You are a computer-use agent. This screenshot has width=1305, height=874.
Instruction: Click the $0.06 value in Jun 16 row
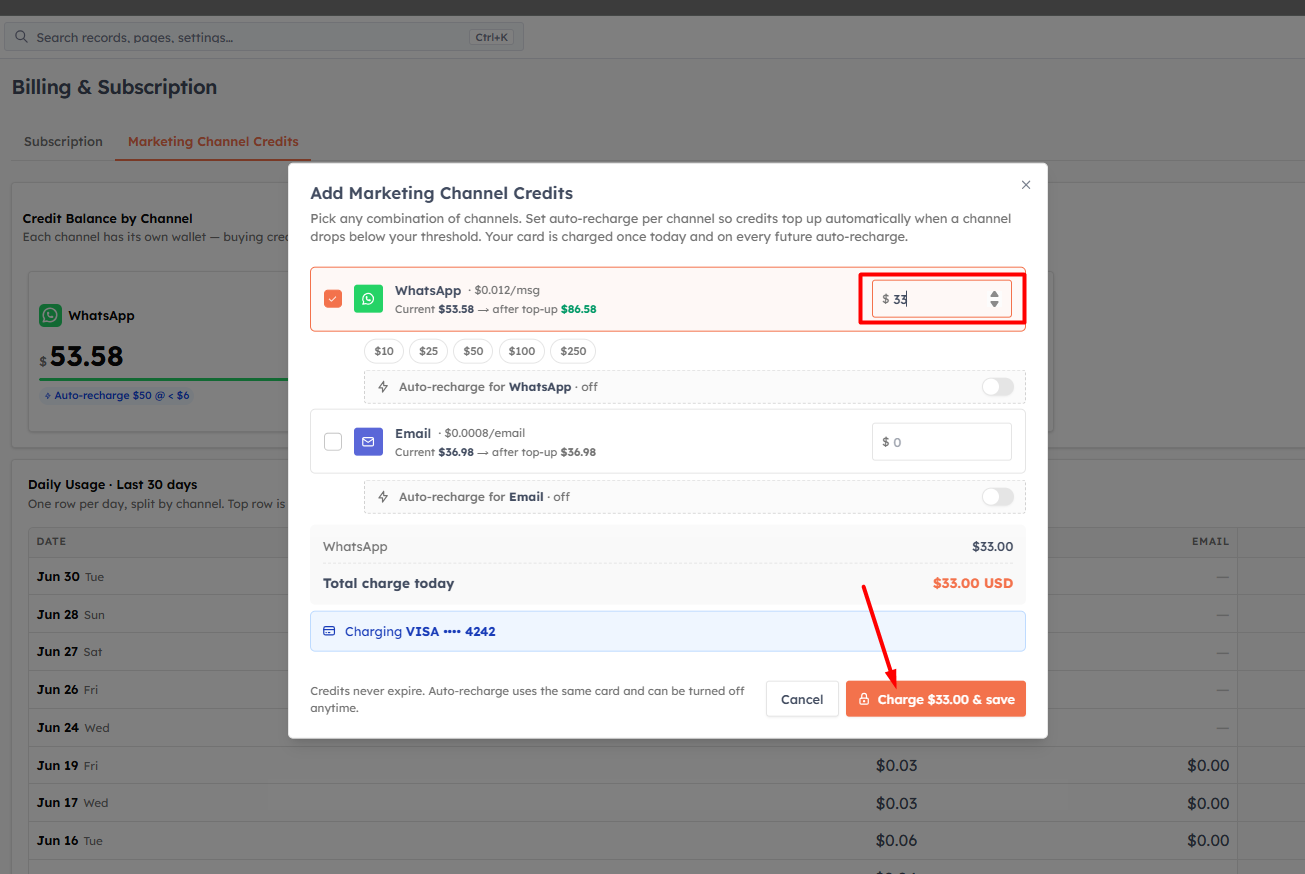pos(896,840)
